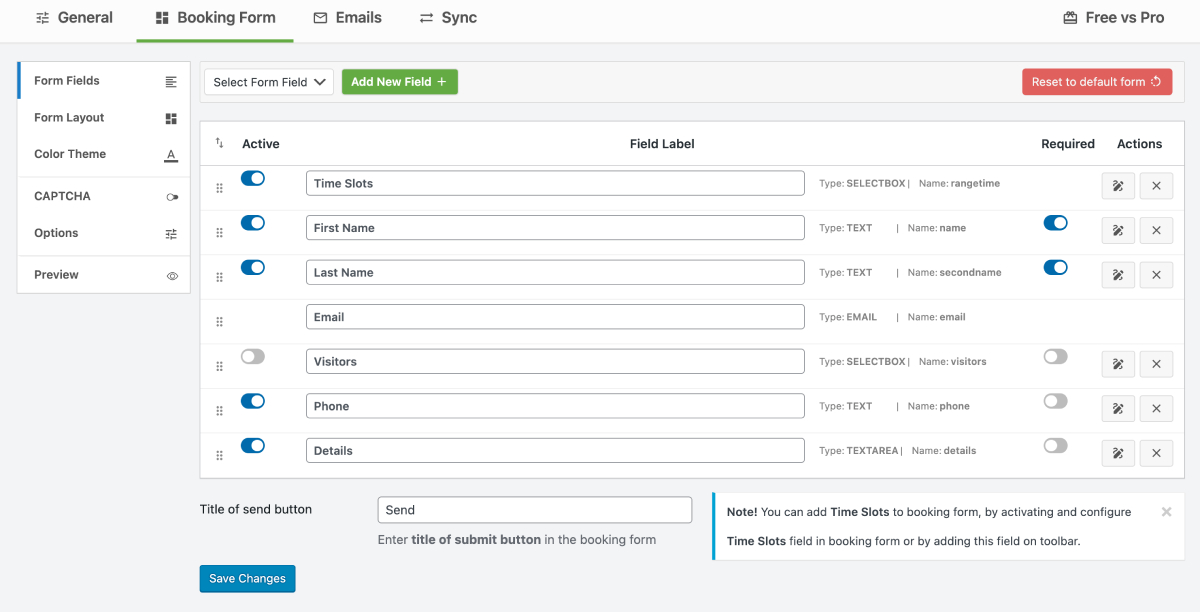Delete the Visitors field
Image resolution: width=1200 pixels, height=612 pixels.
click(x=1156, y=364)
